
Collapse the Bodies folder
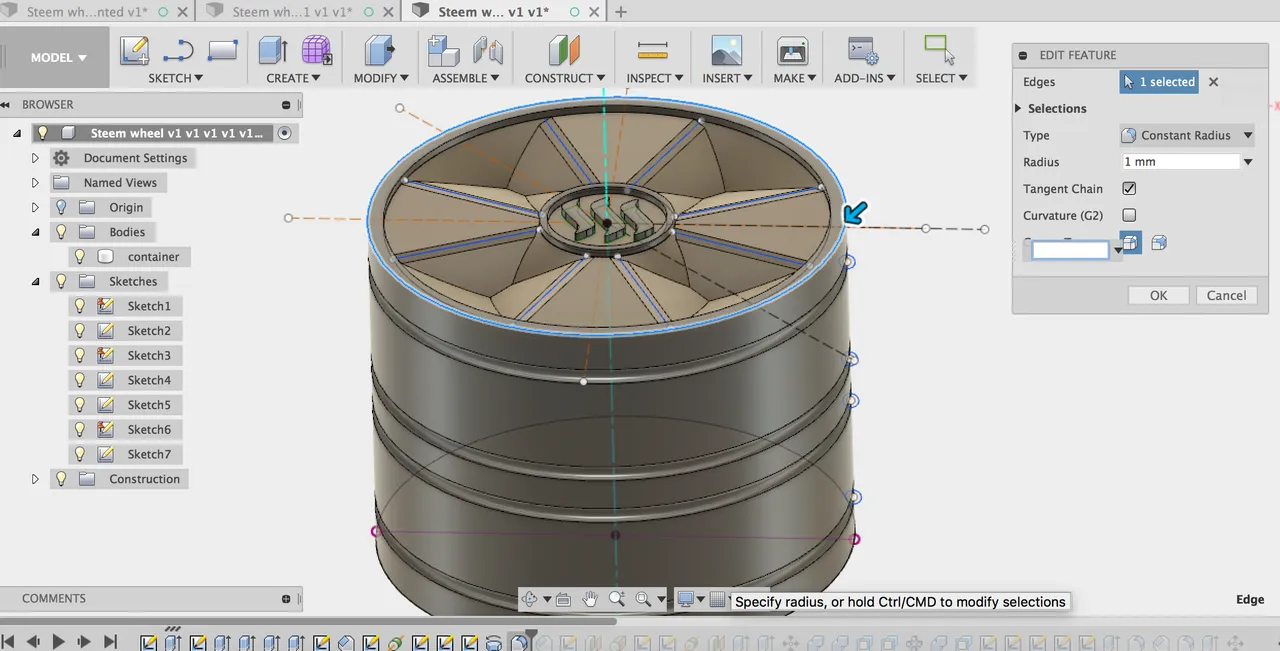(35, 232)
